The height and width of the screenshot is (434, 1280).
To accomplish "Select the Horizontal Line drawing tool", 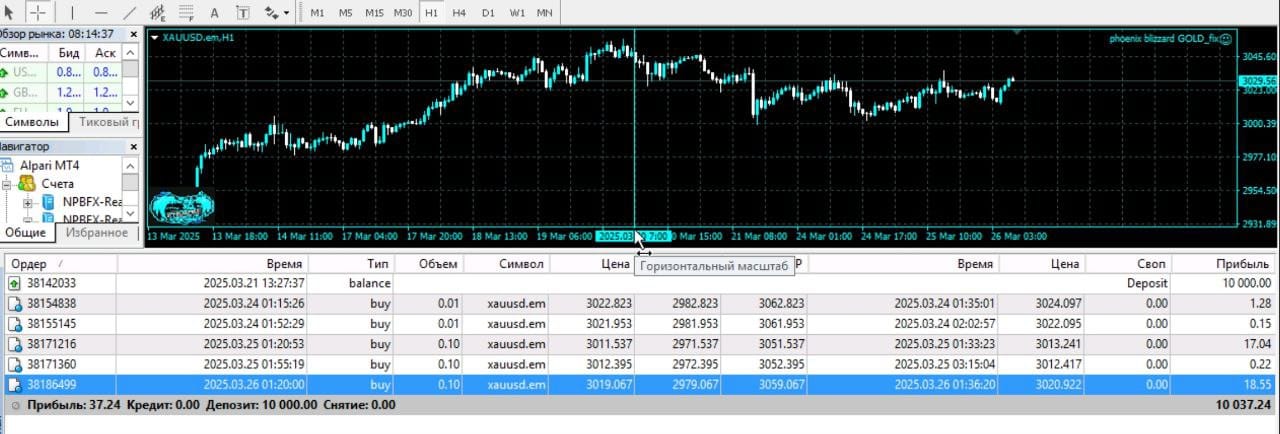I will (x=101, y=12).
